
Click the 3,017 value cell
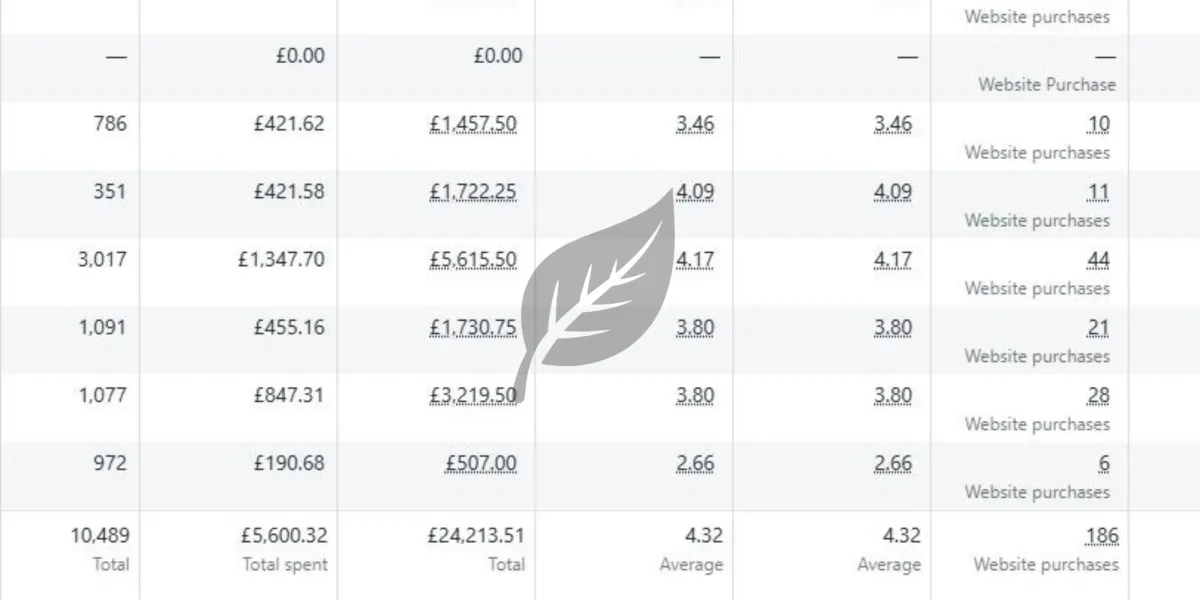(103, 260)
